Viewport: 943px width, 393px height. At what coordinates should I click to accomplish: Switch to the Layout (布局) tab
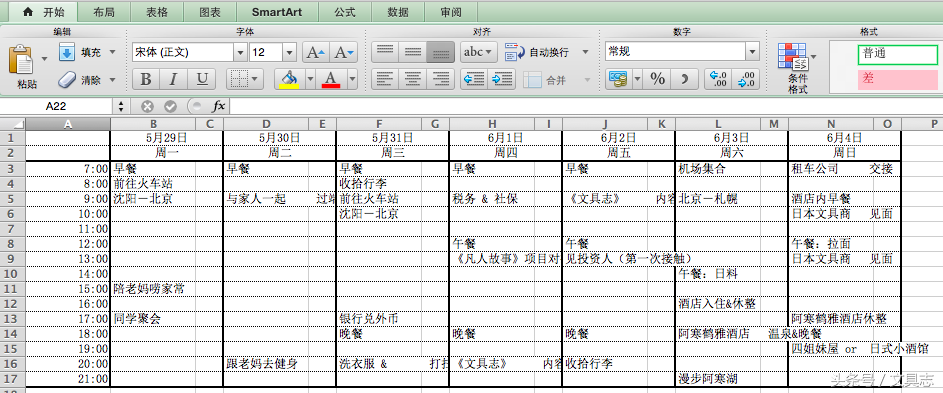[x=103, y=12]
